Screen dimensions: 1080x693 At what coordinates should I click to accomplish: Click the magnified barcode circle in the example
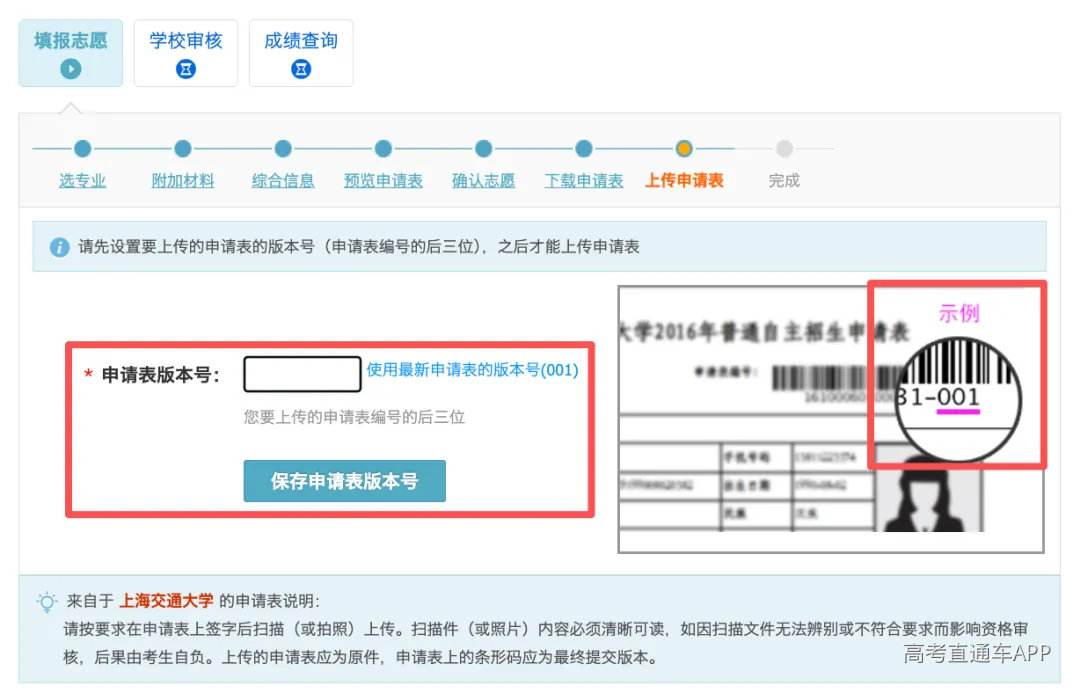(958, 400)
